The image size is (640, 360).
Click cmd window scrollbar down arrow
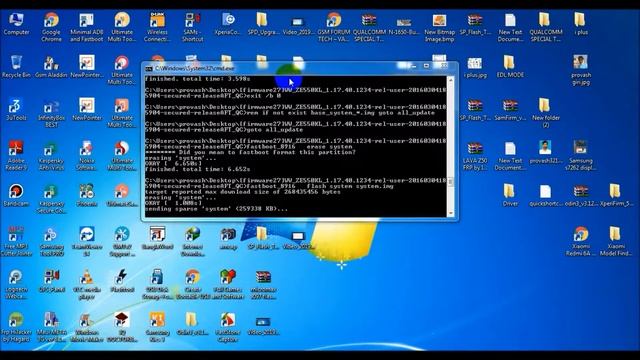451,213
